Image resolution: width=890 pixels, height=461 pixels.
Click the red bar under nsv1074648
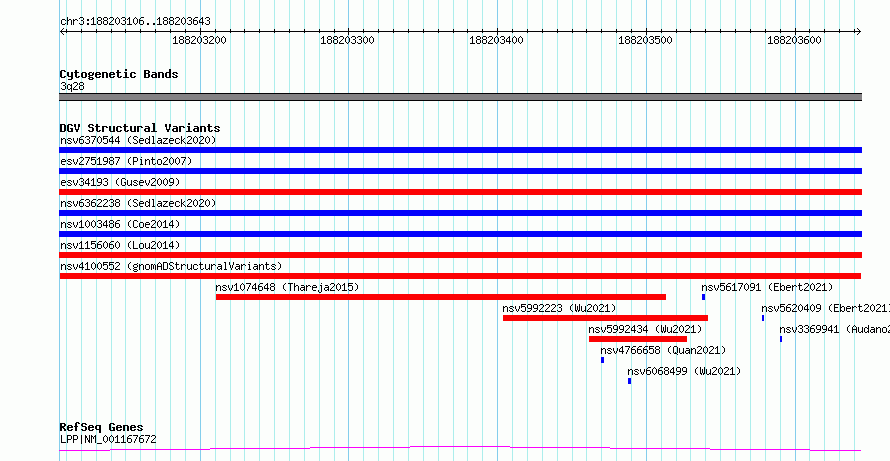point(441,297)
